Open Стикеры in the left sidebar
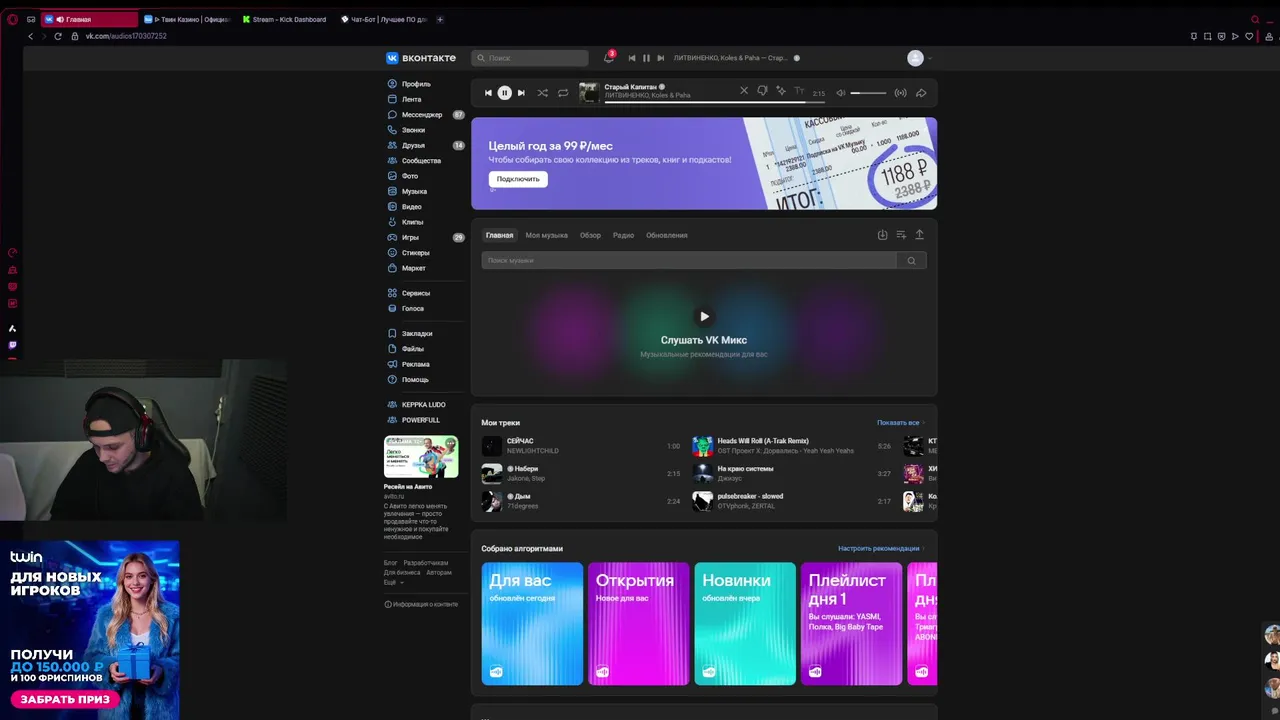Image resolution: width=1280 pixels, height=720 pixels. (415, 253)
